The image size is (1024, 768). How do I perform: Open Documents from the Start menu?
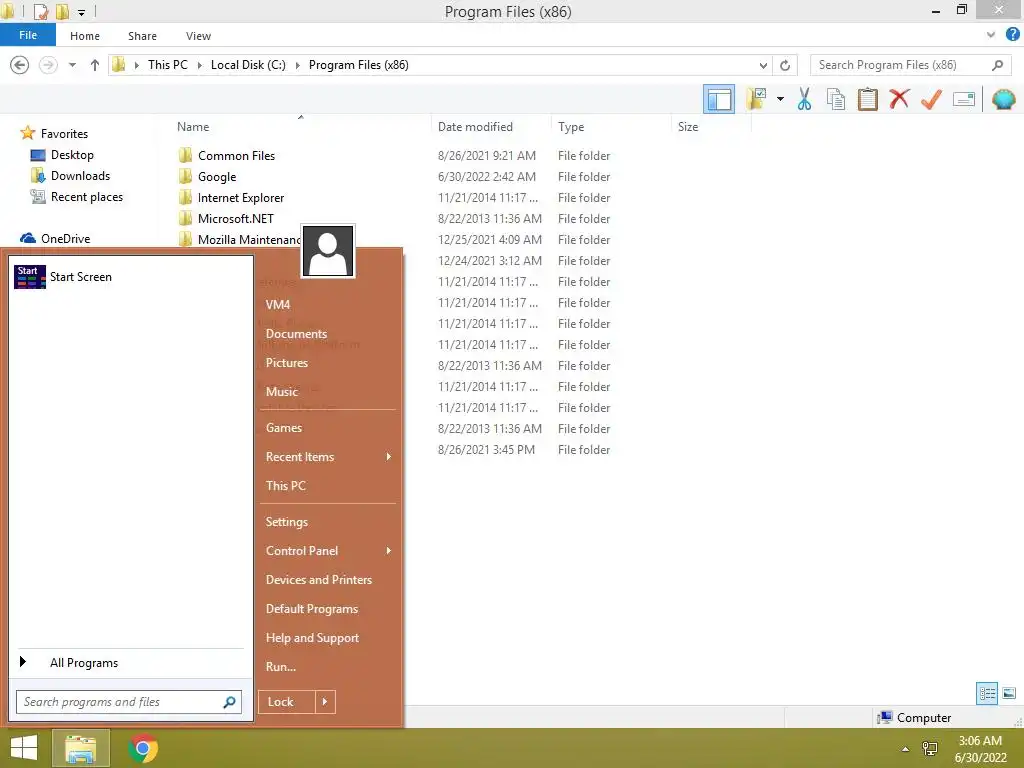296,333
